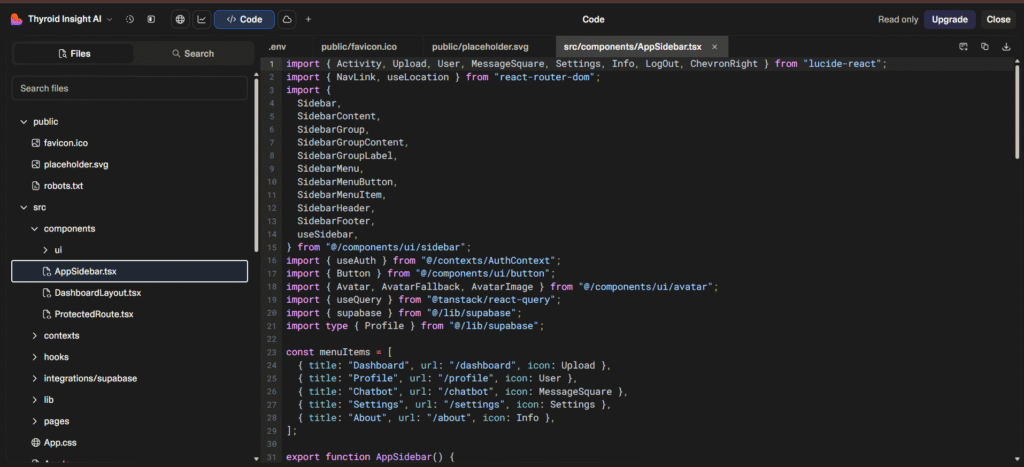Toggle the side panel layout icon
The image size is (1024, 467).
click(151, 20)
